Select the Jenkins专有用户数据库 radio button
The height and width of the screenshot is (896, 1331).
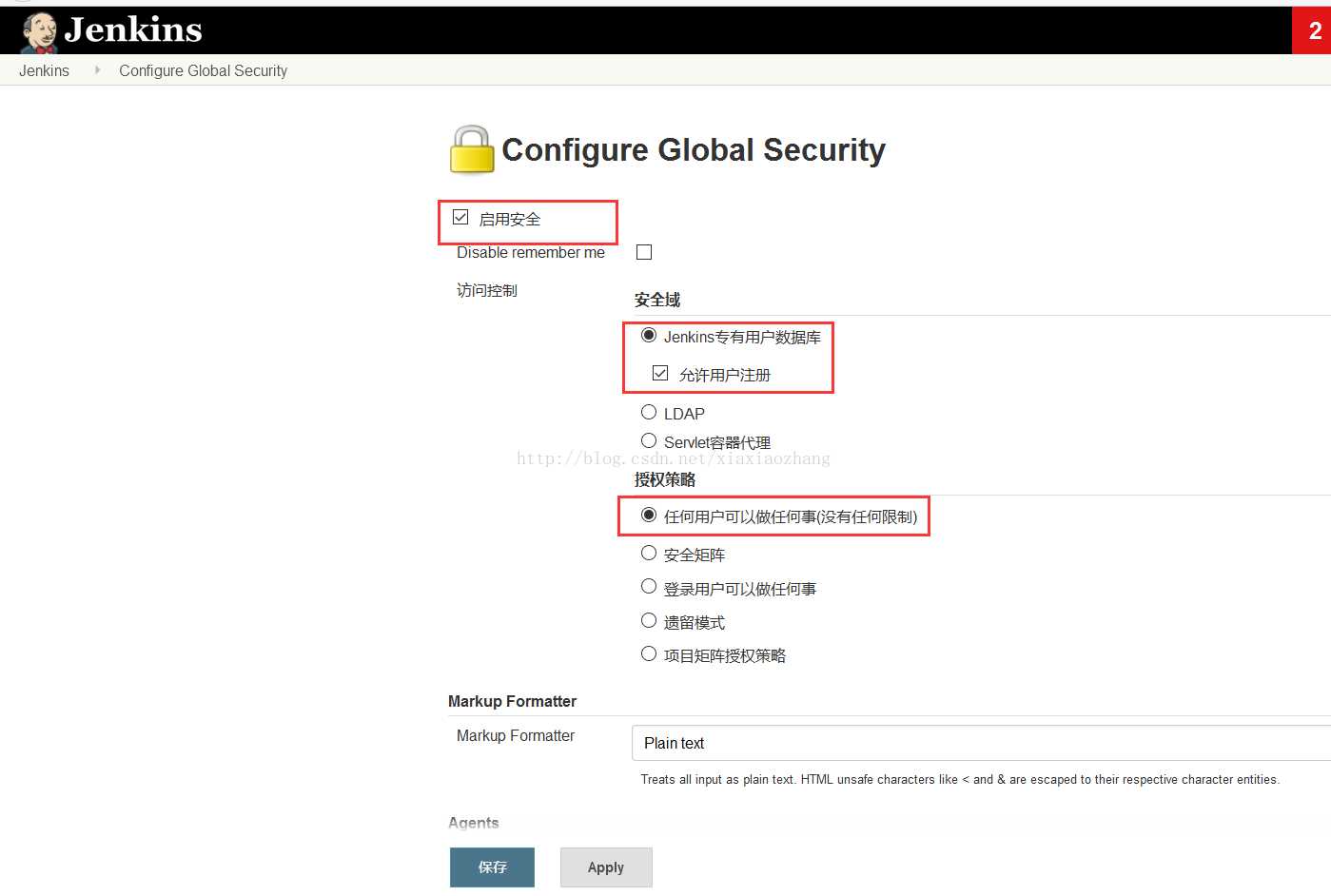649,335
